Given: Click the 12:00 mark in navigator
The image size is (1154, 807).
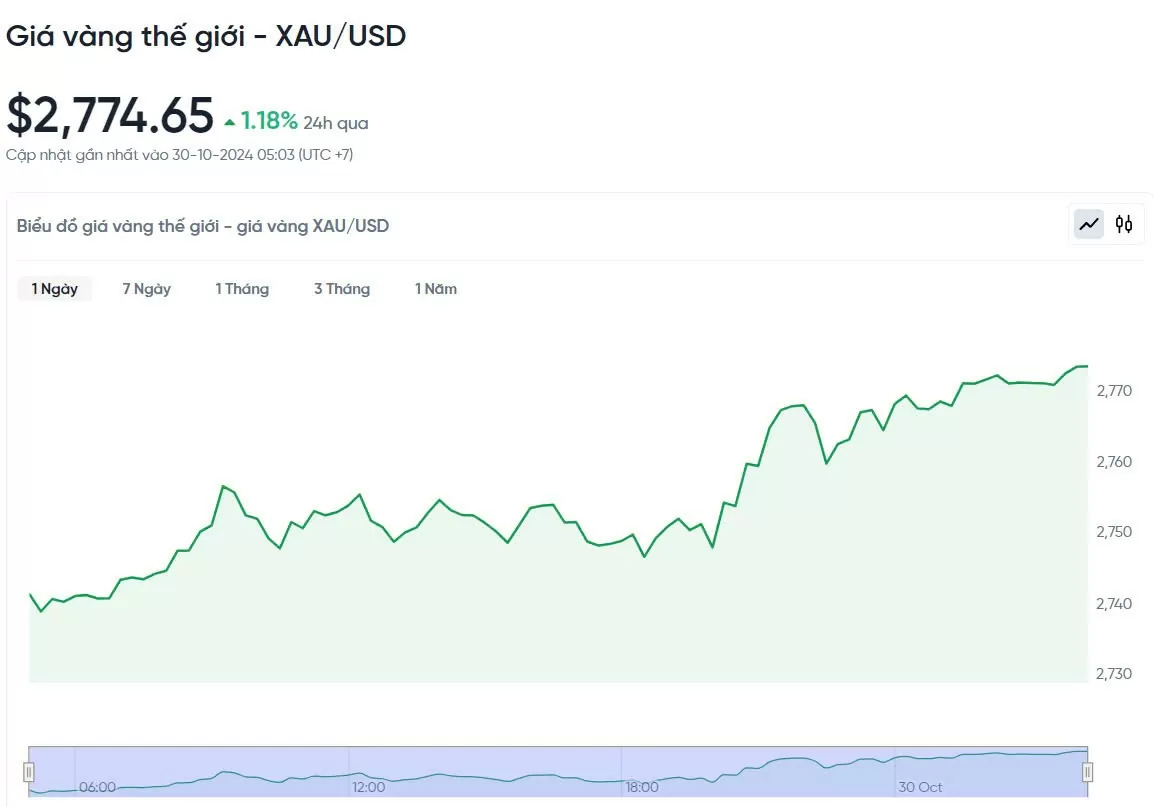Looking at the screenshot, I should [x=369, y=787].
